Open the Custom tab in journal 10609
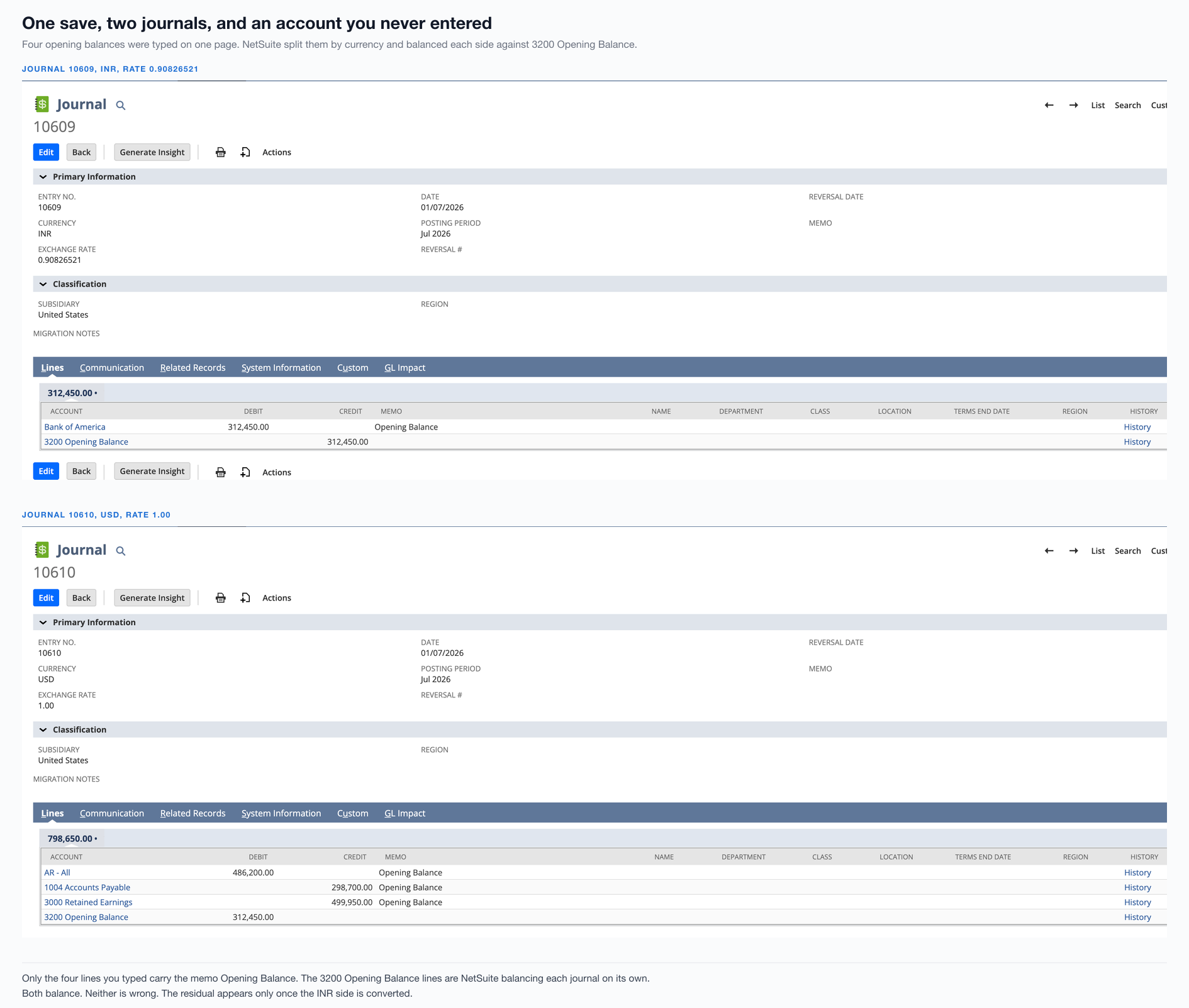Image resolution: width=1189 pixels, height=1008 pixels. [353, 368]
